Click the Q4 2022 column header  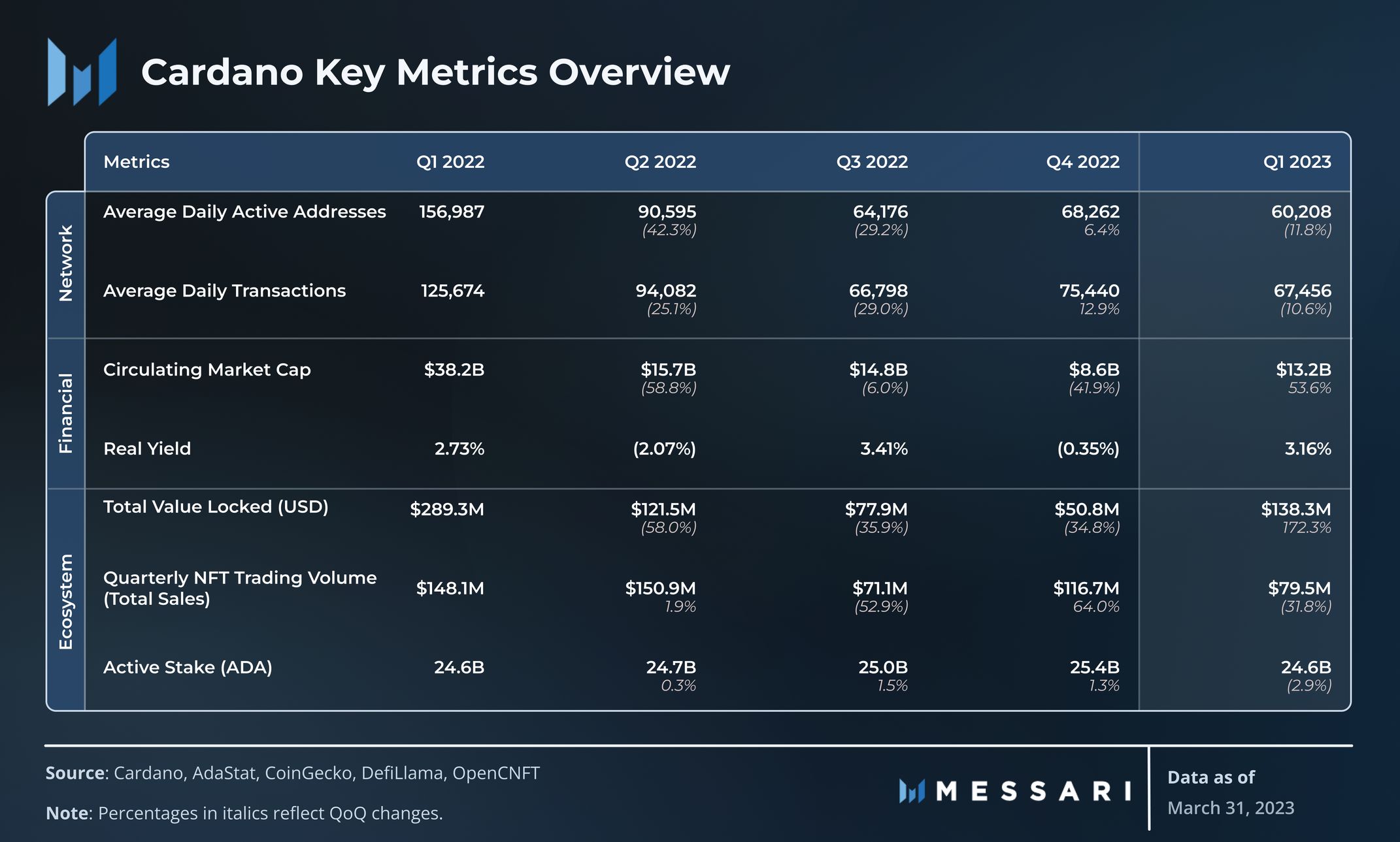[1082, 162]
